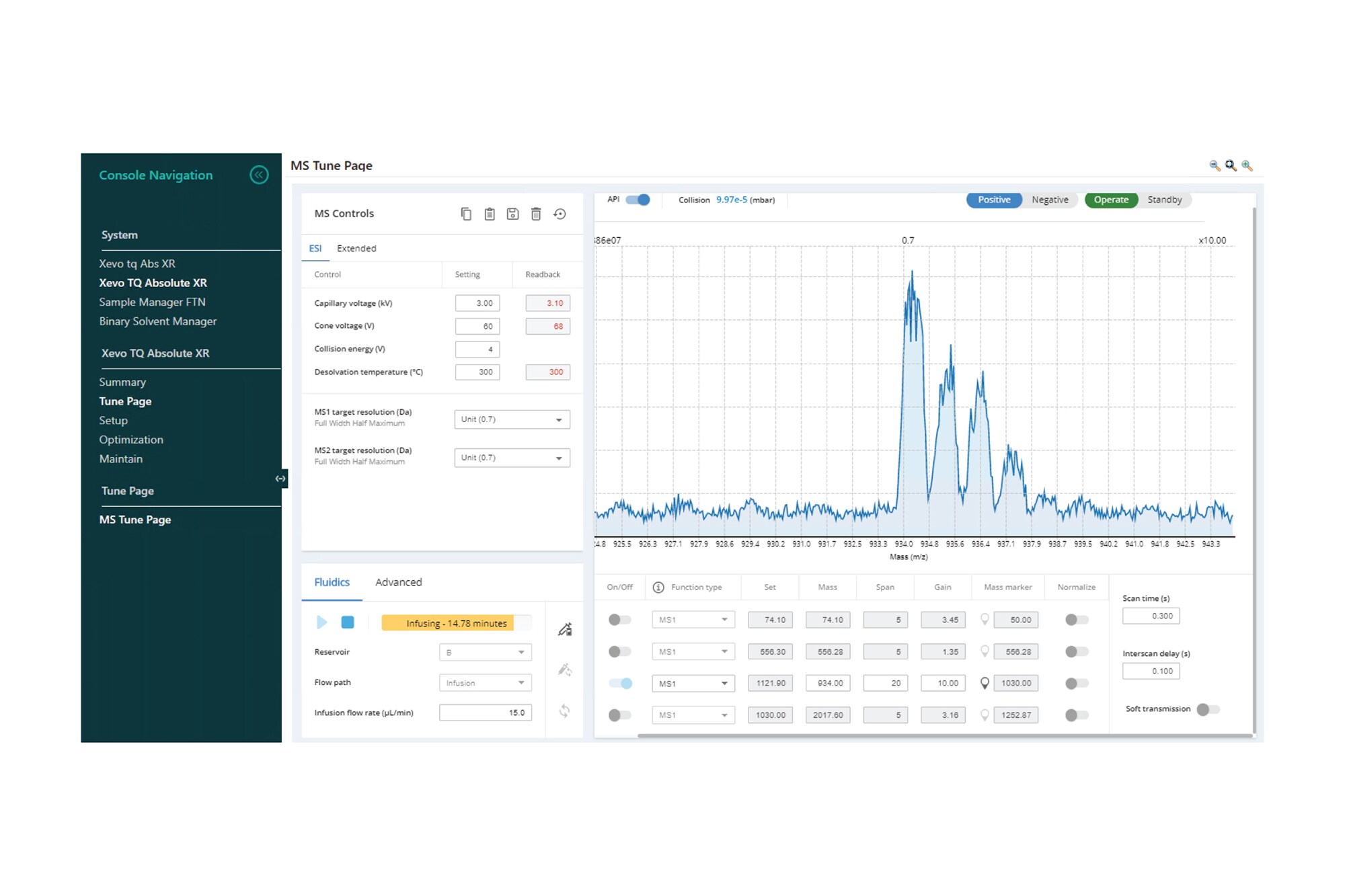Click the stop infusion button
The image size is (1345, 896).
[348, 622]
